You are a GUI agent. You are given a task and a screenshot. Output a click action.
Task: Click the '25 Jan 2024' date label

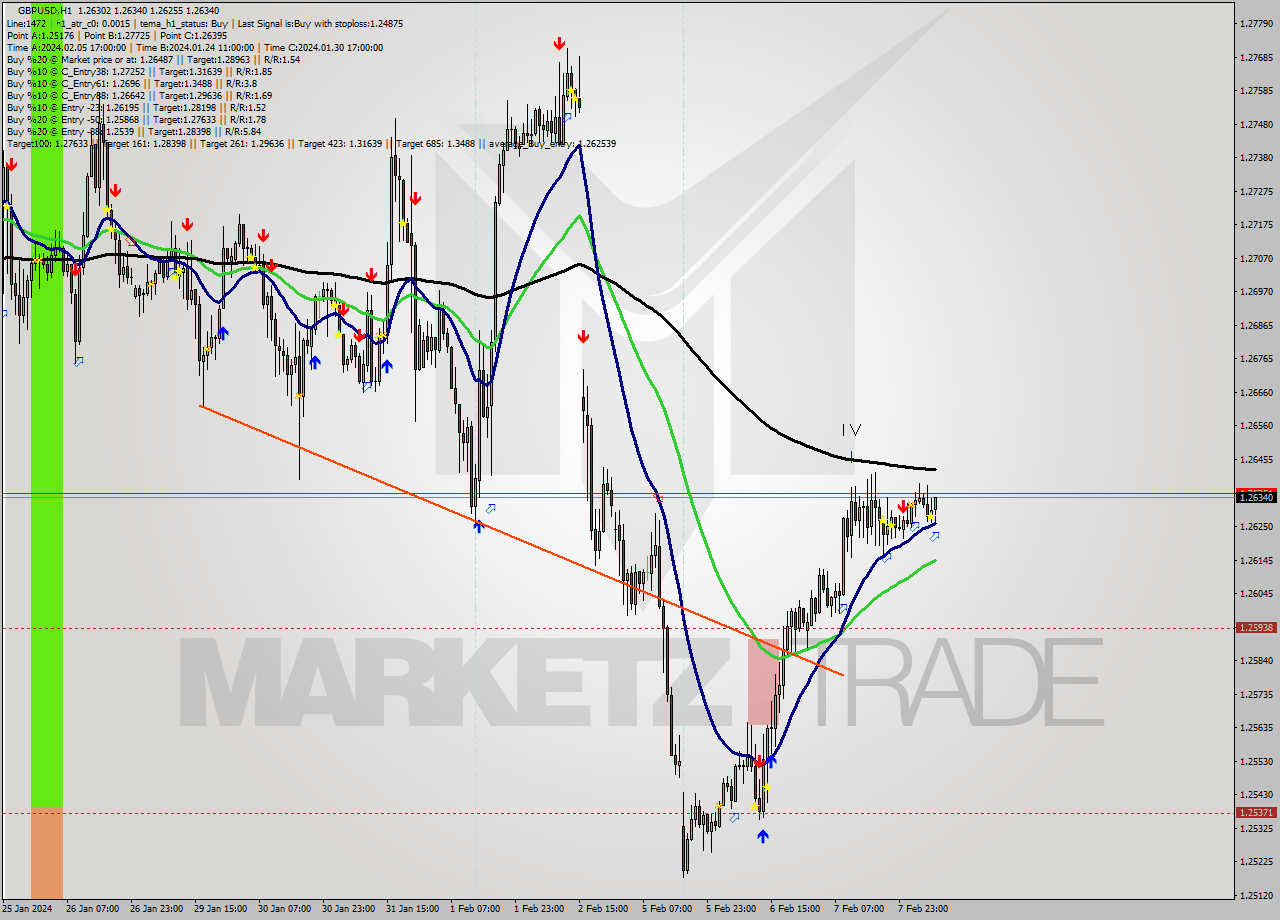27,909
